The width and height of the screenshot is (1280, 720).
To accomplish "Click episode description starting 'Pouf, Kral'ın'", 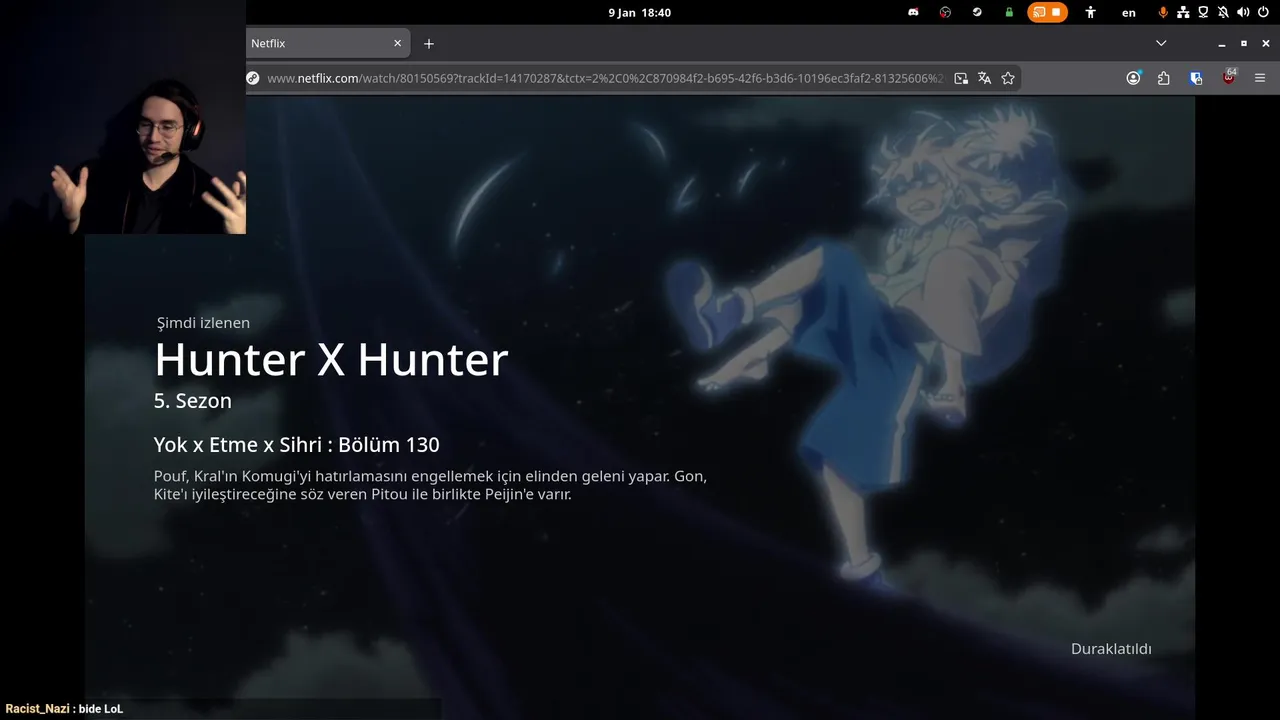I will point(430,485).
